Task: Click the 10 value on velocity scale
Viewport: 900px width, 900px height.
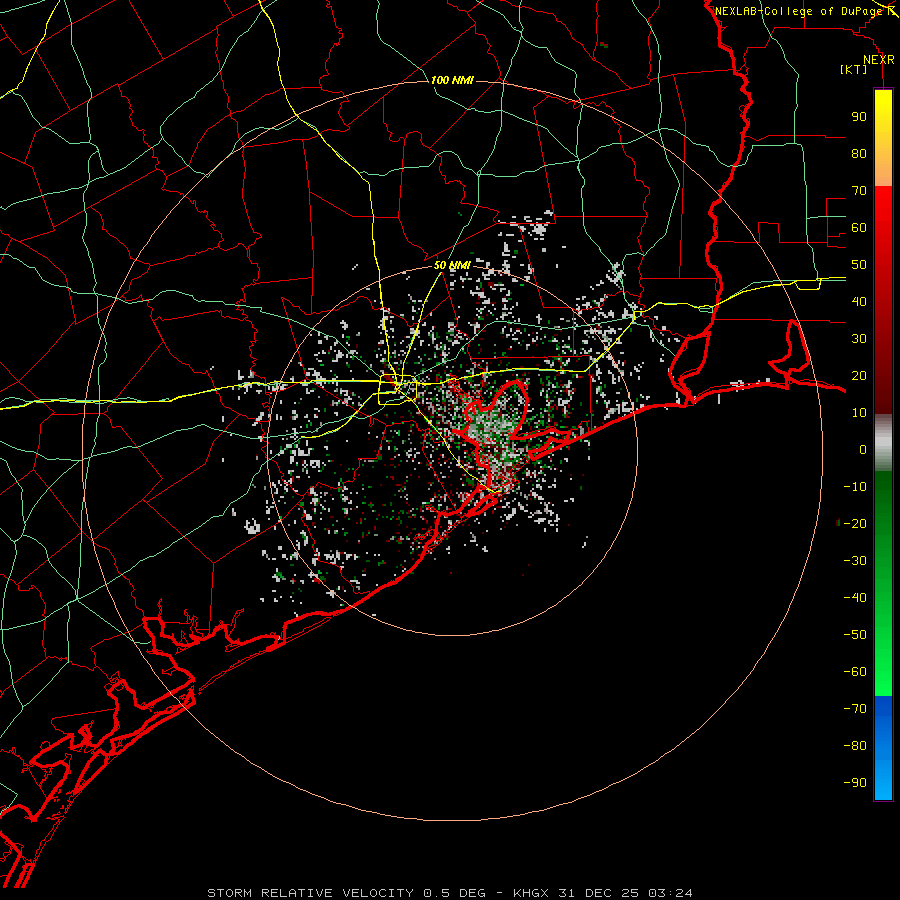Action: 859,413
